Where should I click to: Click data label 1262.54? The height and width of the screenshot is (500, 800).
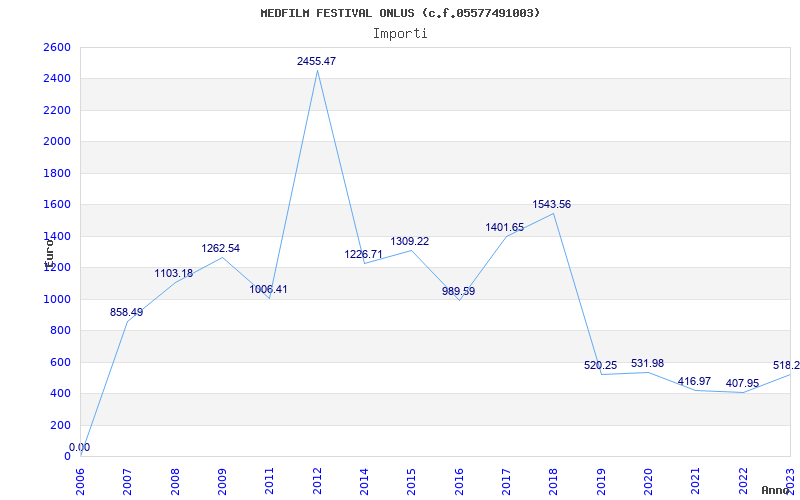(220, 248)
